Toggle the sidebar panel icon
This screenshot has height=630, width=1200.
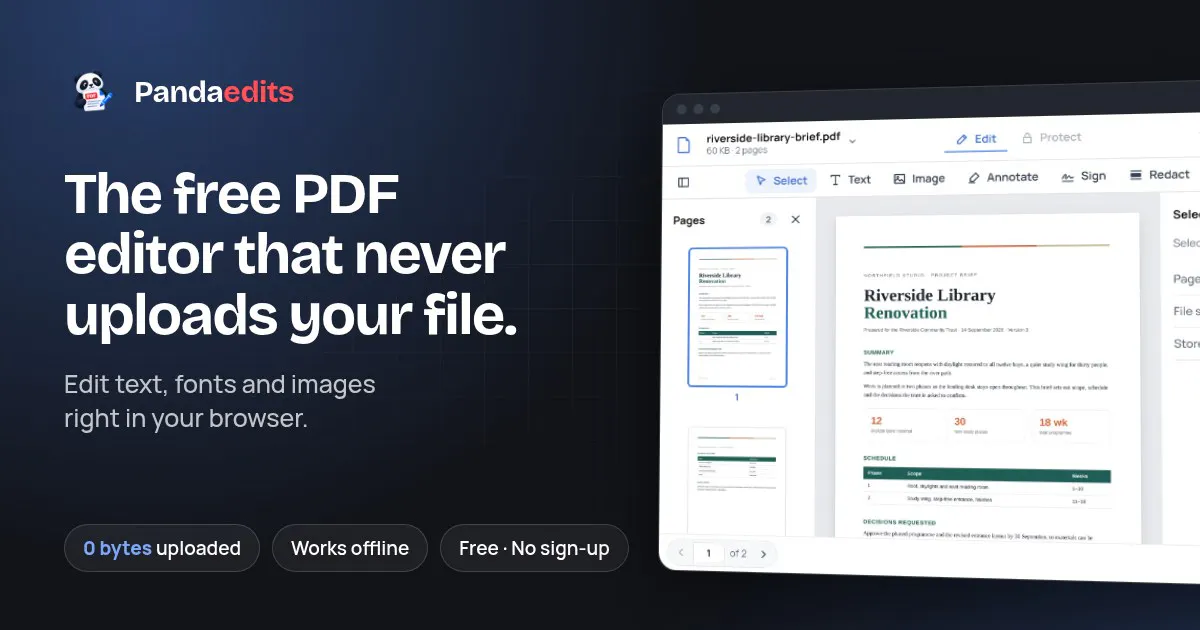tap(684, 182)
